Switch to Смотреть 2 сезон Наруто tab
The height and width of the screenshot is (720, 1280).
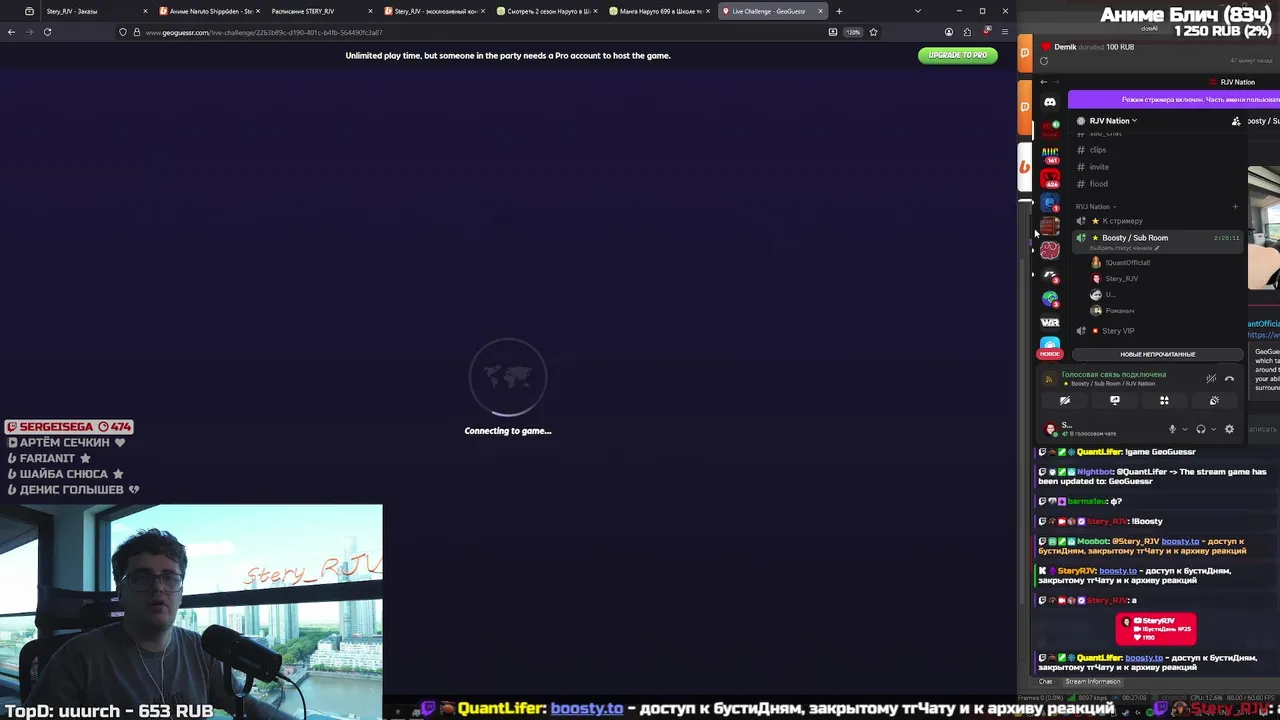tap(547, 11)
